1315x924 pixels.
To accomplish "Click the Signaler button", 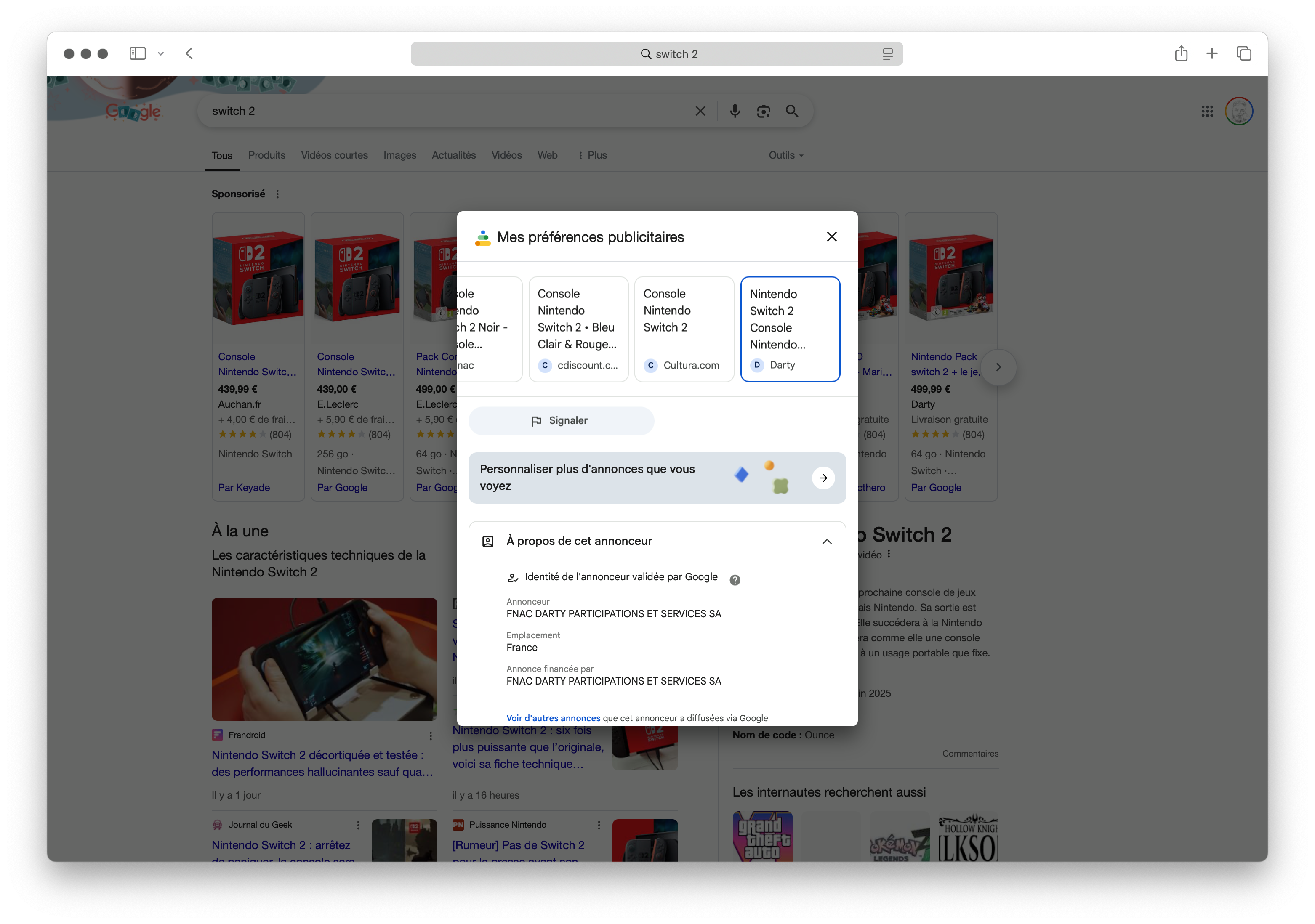I will [x=561, y=420].
